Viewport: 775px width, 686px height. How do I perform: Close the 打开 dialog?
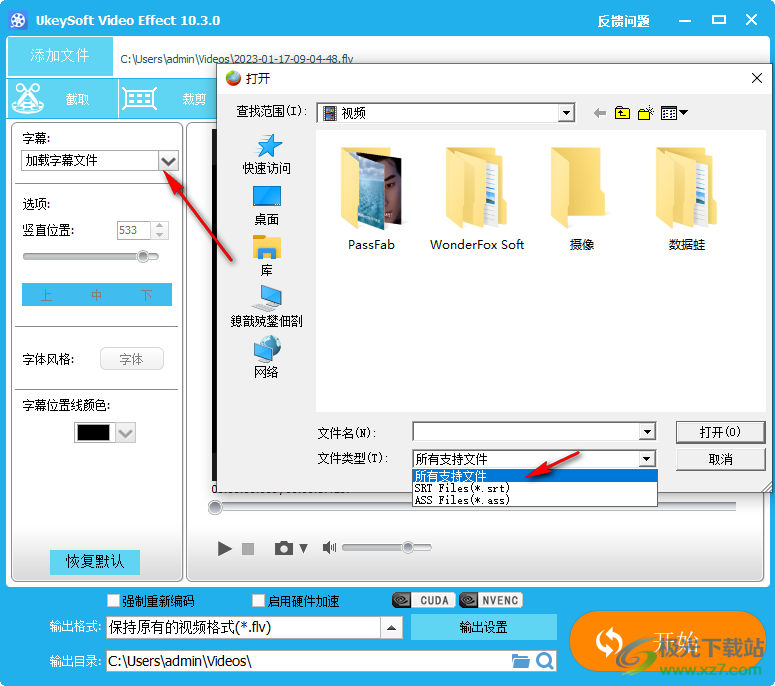tap(756, 78)
